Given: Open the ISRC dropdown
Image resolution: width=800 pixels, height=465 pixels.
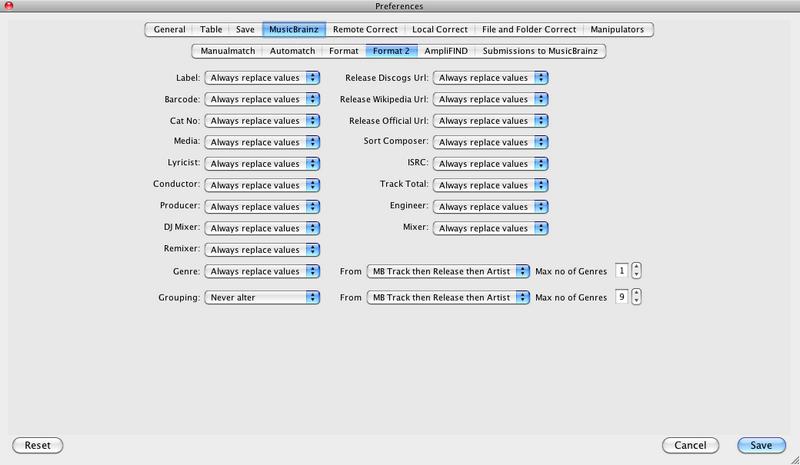Looking at the screenshot, I should point(491,163).
